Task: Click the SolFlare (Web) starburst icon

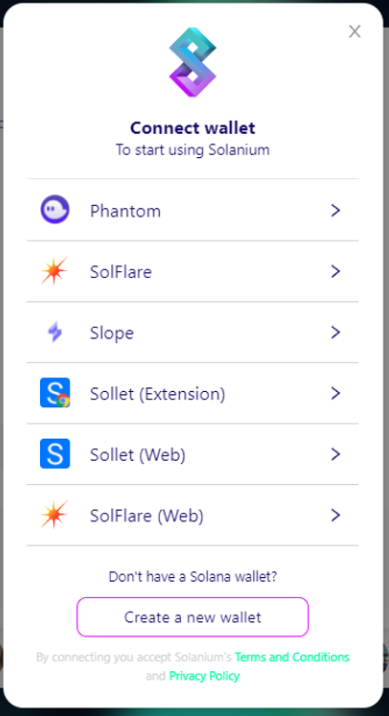Action: (55, 515)
